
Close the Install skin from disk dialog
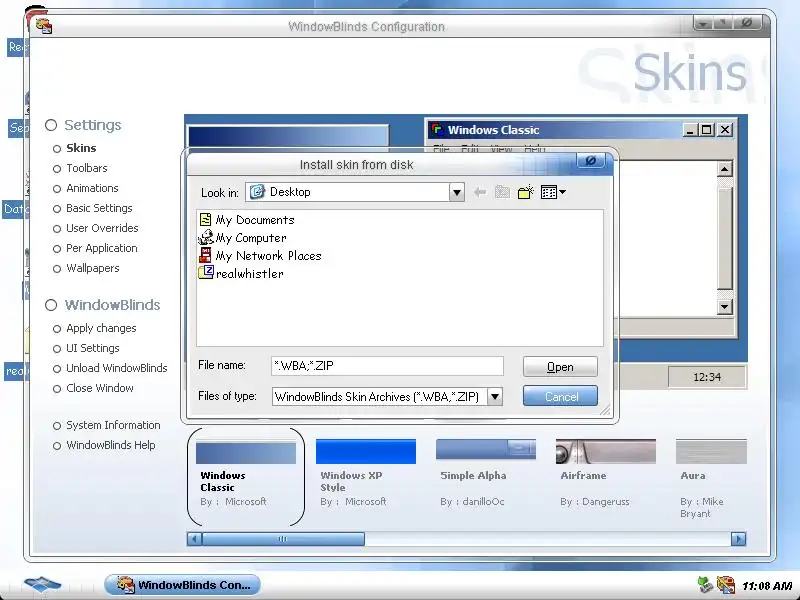(591, 160)
